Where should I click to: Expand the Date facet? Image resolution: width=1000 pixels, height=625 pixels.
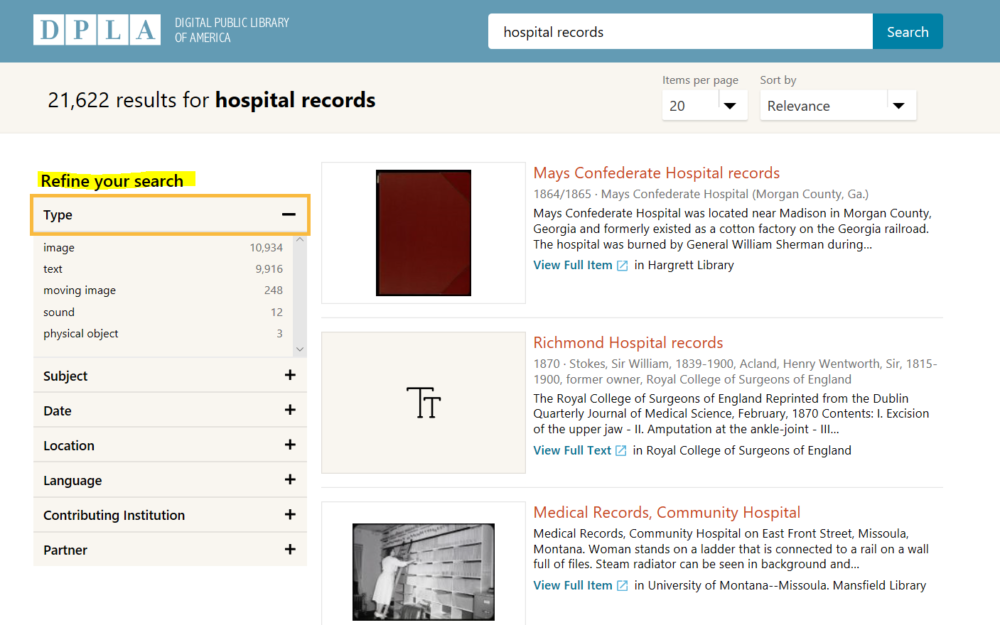coord(289,410)
